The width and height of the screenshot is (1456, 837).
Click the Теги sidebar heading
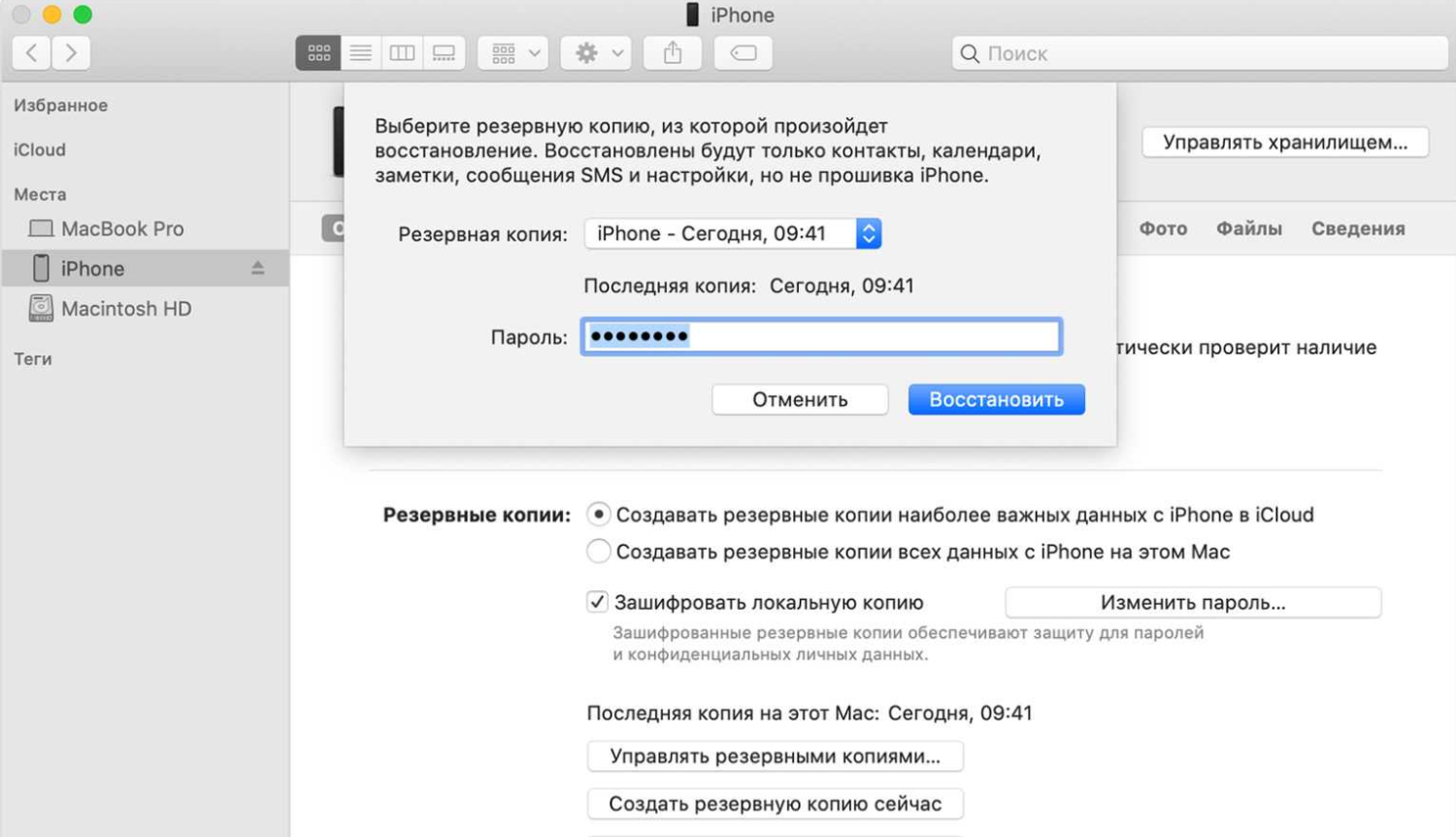coord(33,359)
